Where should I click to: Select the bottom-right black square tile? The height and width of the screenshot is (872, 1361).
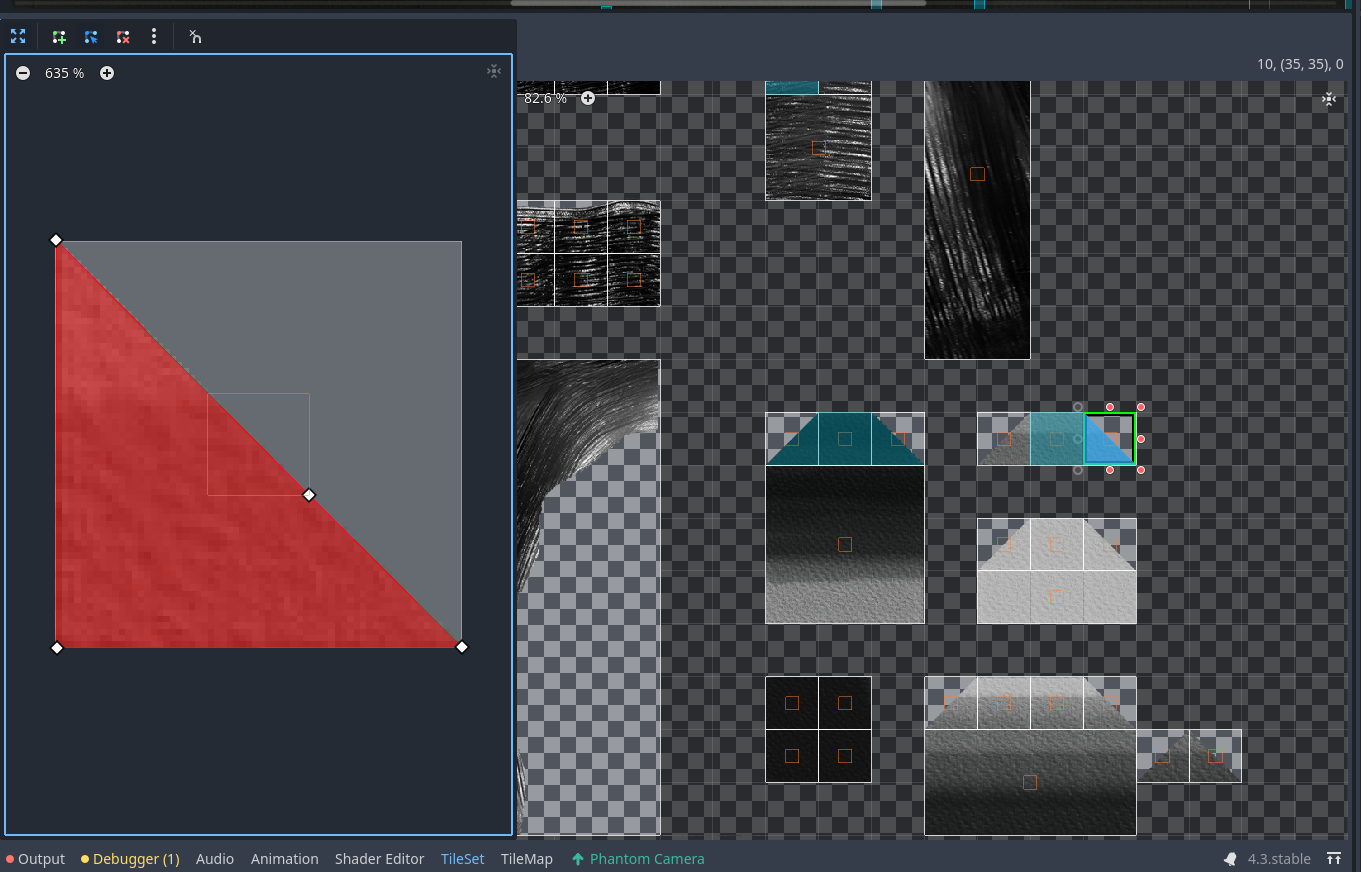(845, 756)
